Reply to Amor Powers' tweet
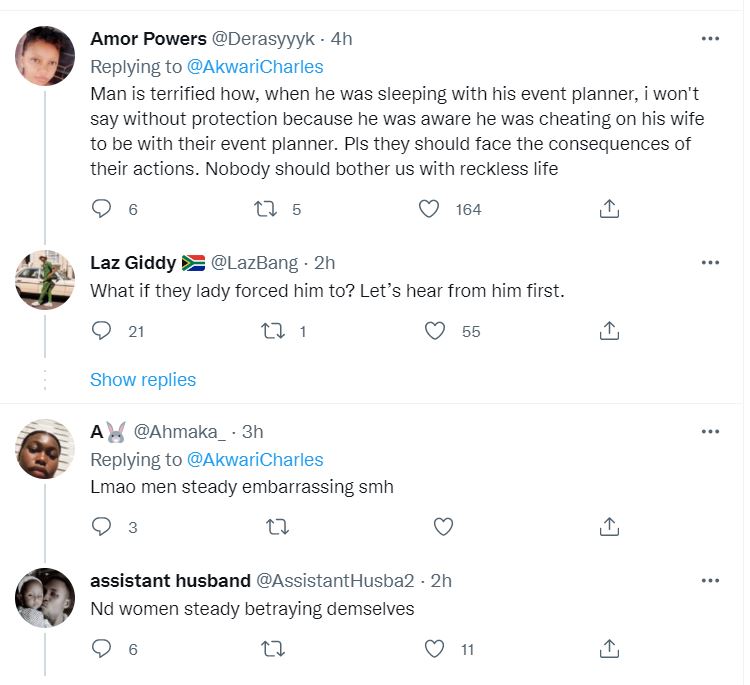 [101, 209]
